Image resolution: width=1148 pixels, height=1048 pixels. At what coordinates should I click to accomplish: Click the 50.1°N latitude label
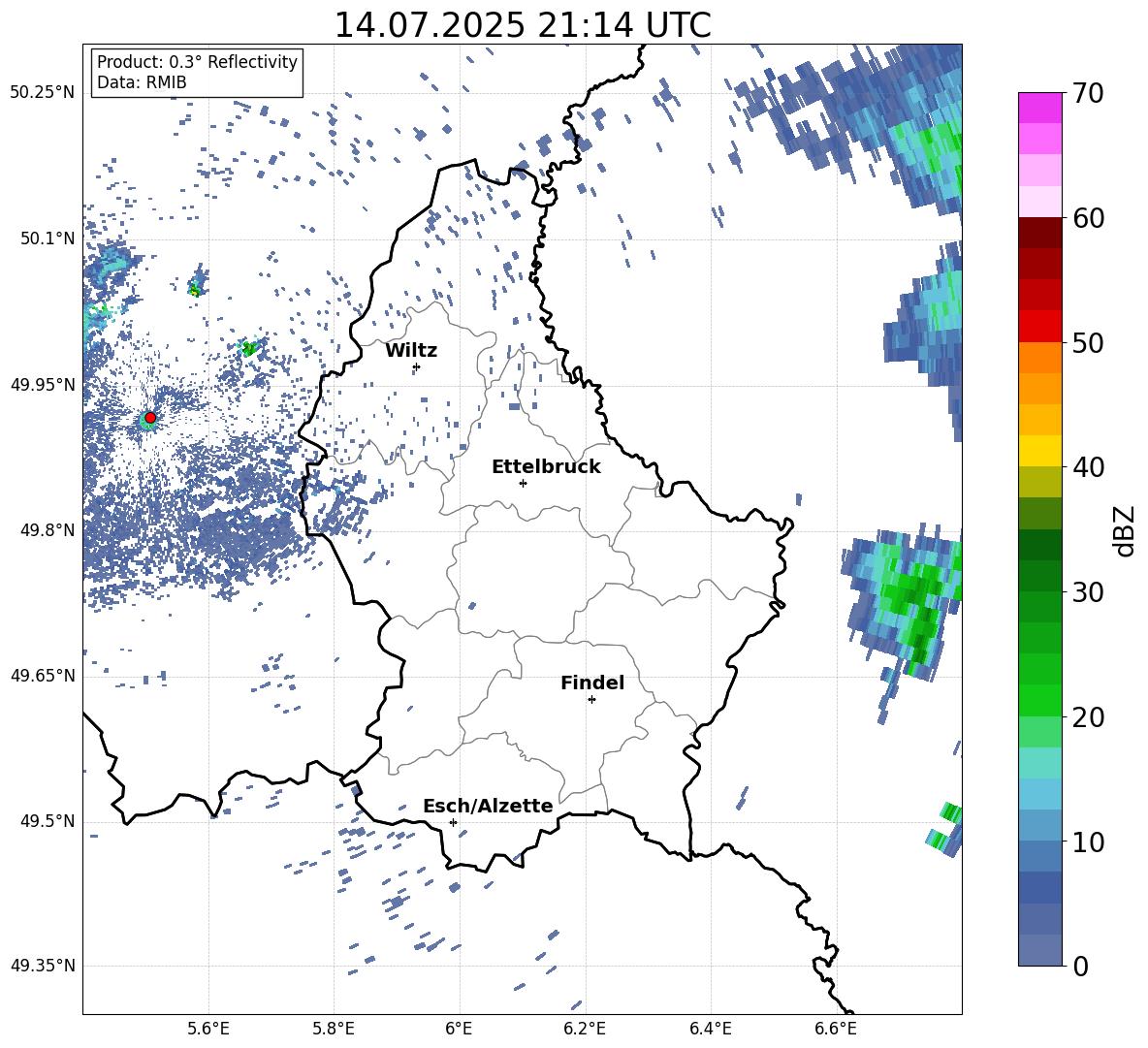[x=47, y=238]
